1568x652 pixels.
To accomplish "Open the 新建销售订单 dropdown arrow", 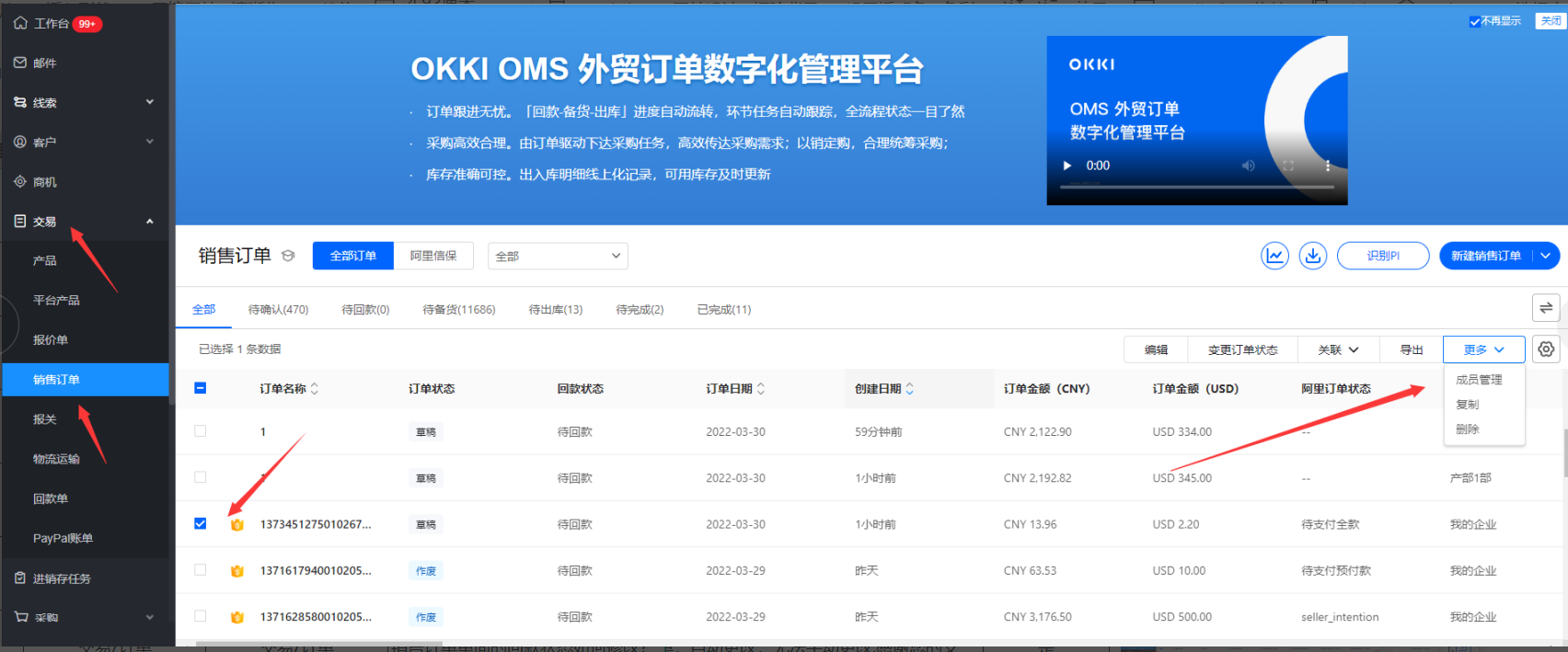I will coord(1546,256).
